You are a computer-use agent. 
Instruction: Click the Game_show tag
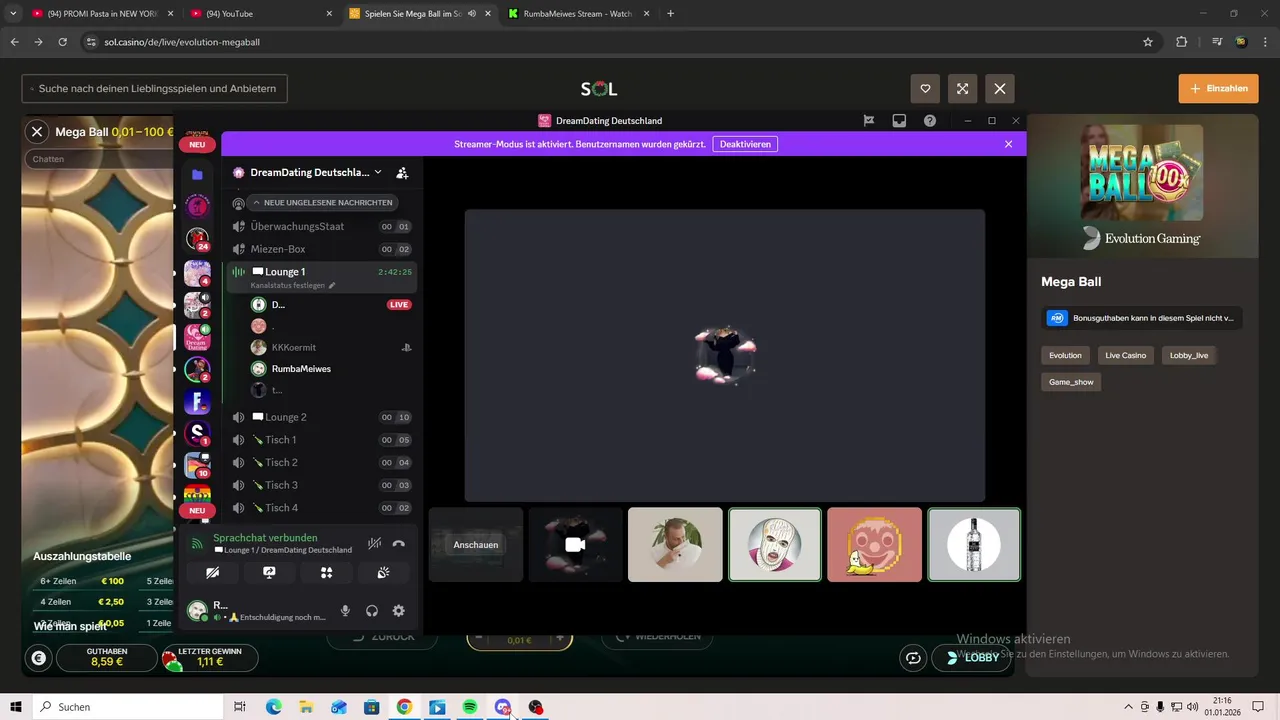[1071, 382]
